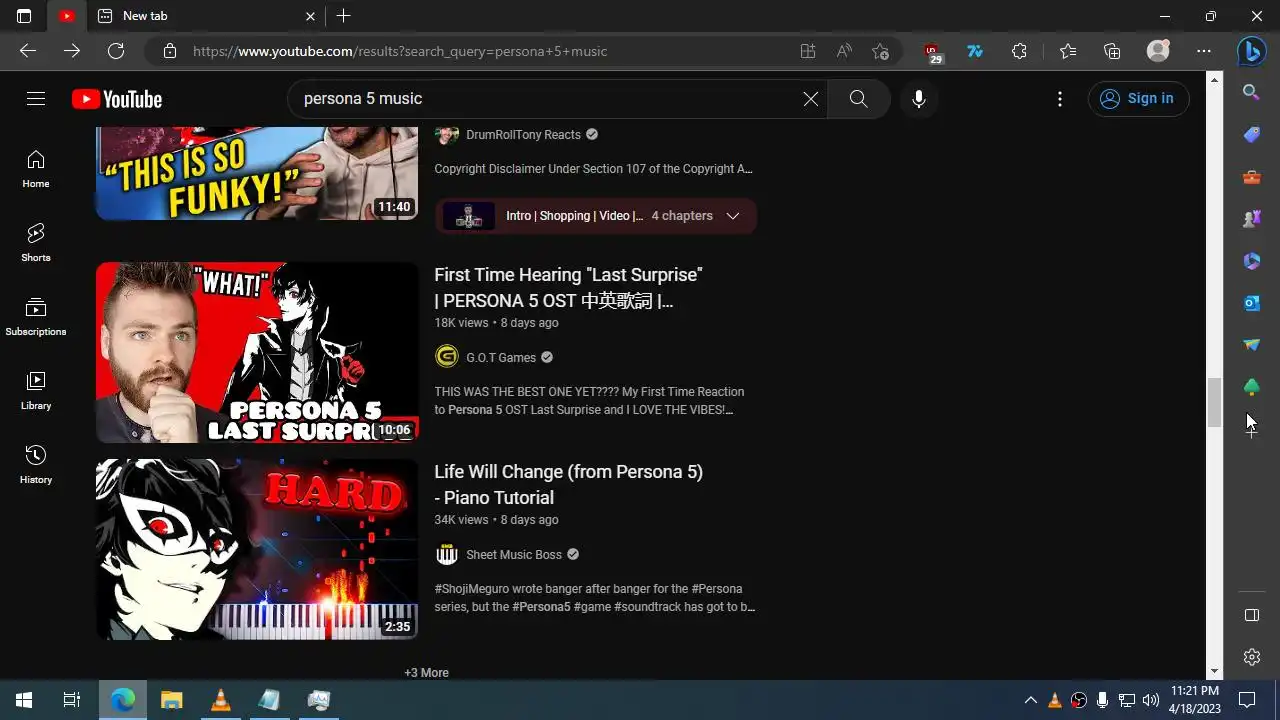Viewport: 1280px width, 720px height.
Task: Open the Edge sidebar search icon
Action: coord(1251,93)
